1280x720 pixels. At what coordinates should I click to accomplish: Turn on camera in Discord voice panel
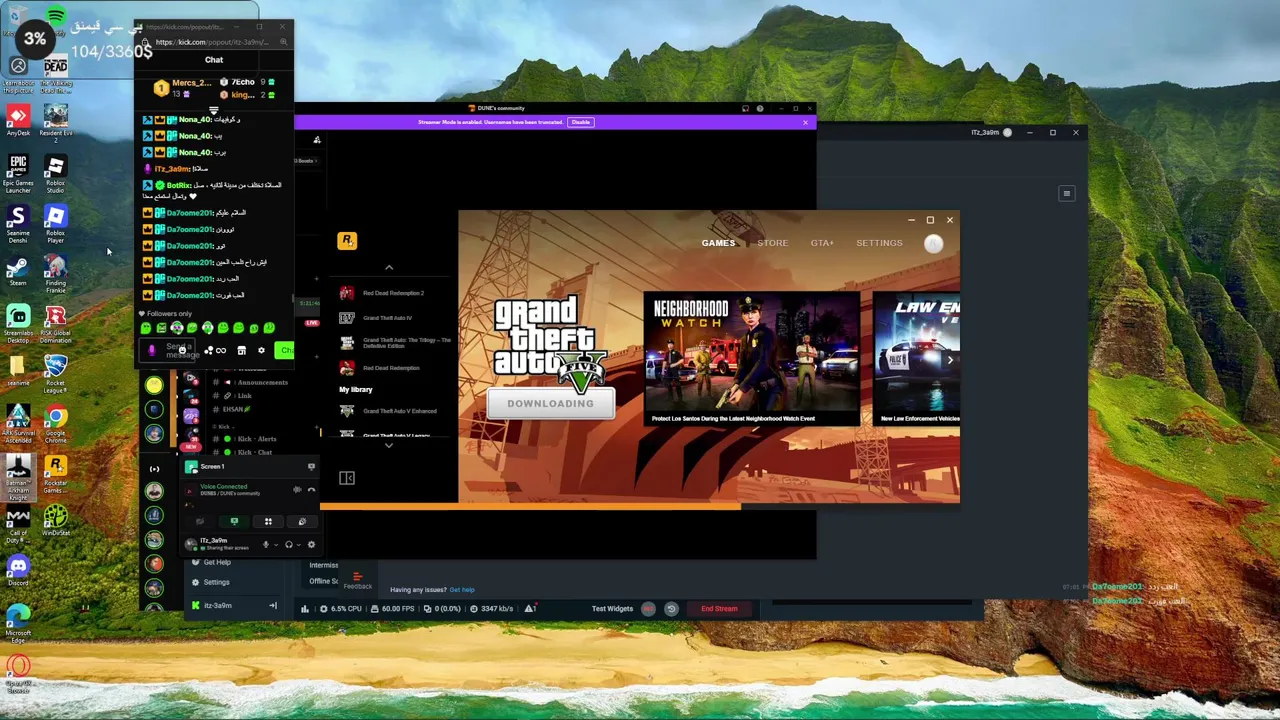point(200,521)
